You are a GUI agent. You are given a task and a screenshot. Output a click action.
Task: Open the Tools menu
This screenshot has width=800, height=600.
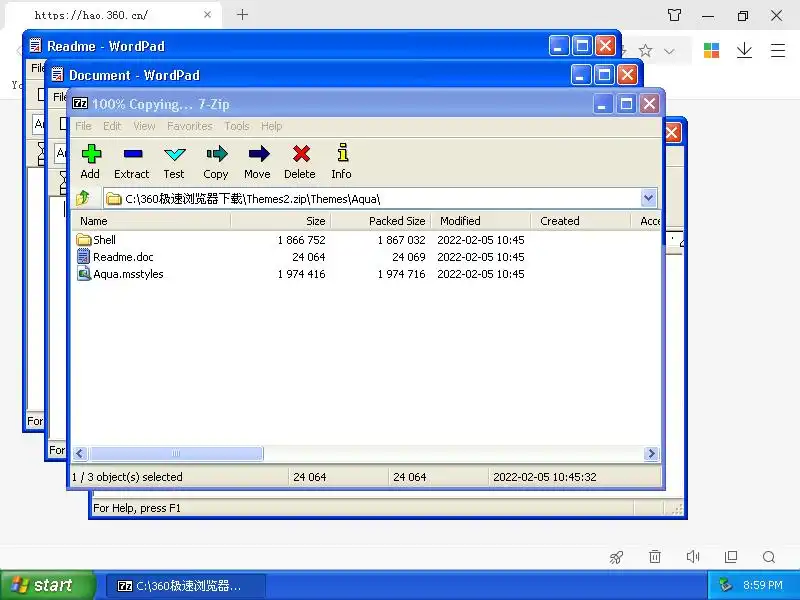pos(237,126)
